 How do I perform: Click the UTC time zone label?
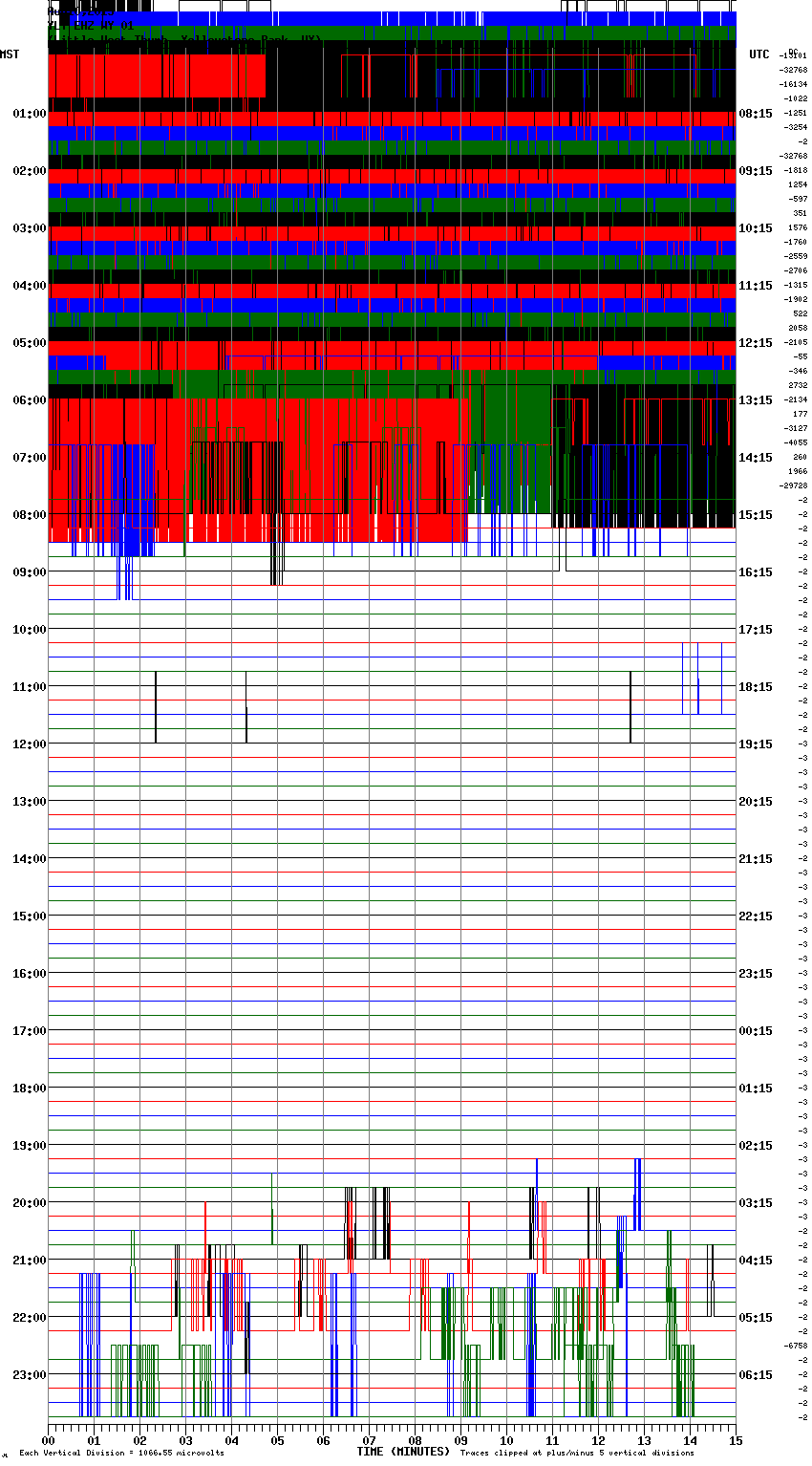pos(759,54)
